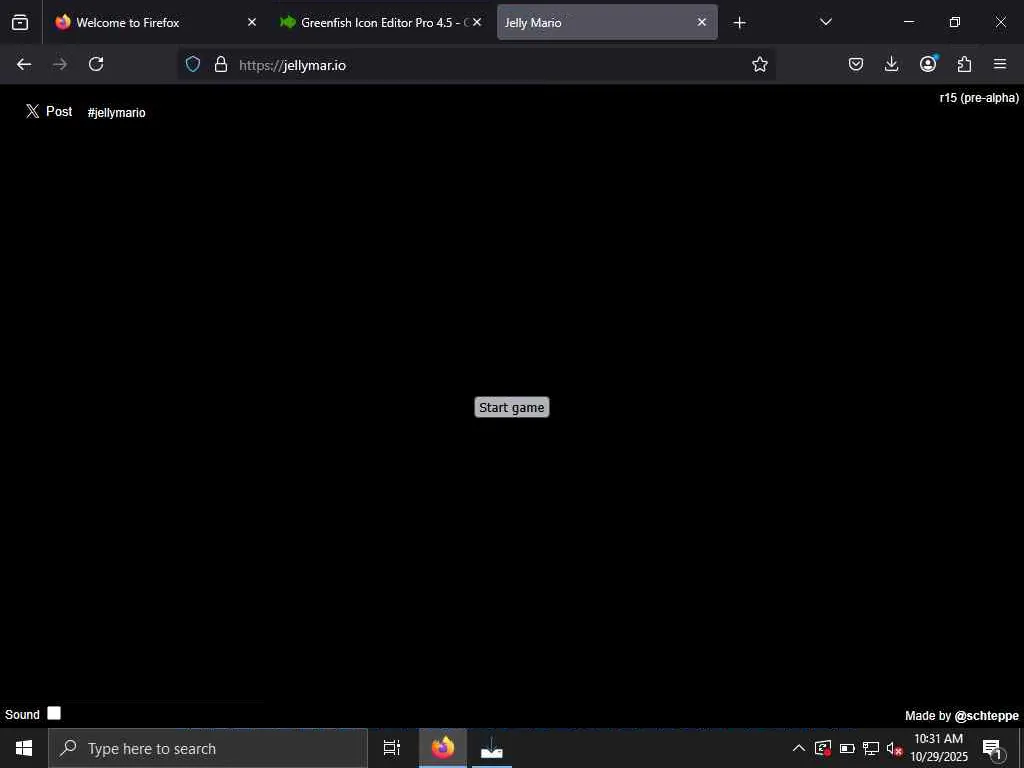The image size is (1024, 768).
Task: Reload the current page
Action: [96, 64]
